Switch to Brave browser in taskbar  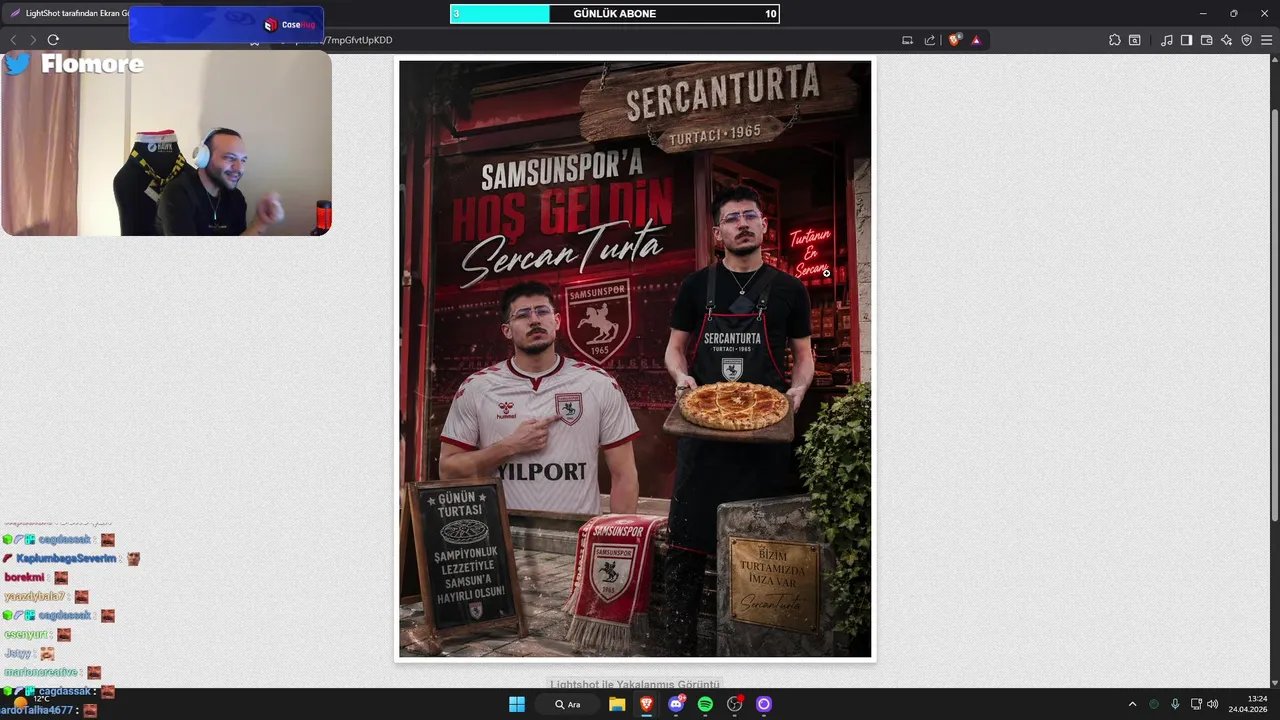pyautogui.click(x=647, y=704)
